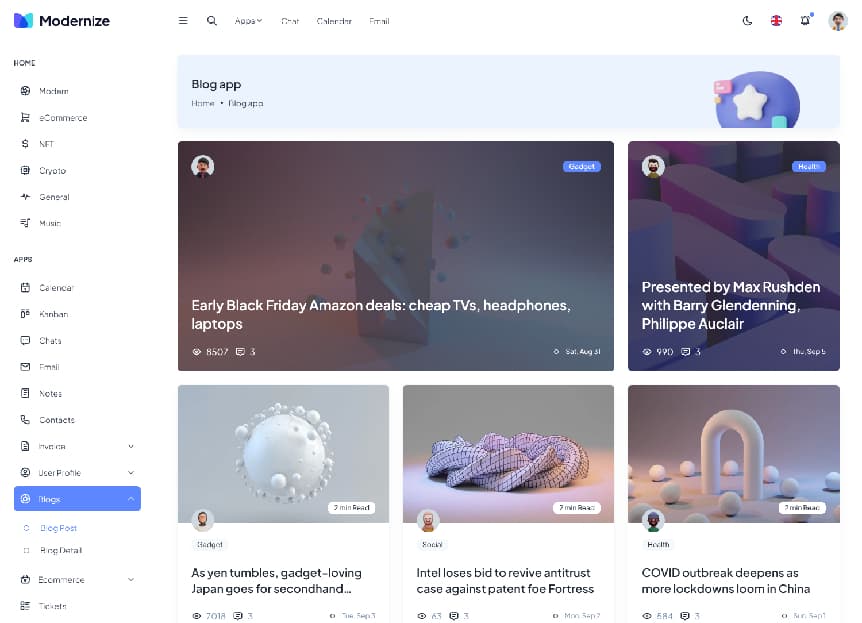
Task: Open the Intel antitrust blog post title
Action: click(x=505, y=581)
